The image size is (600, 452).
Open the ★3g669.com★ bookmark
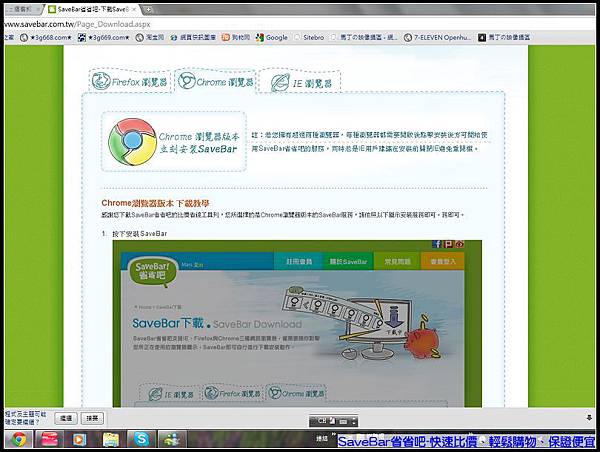(x=104, y=38)
